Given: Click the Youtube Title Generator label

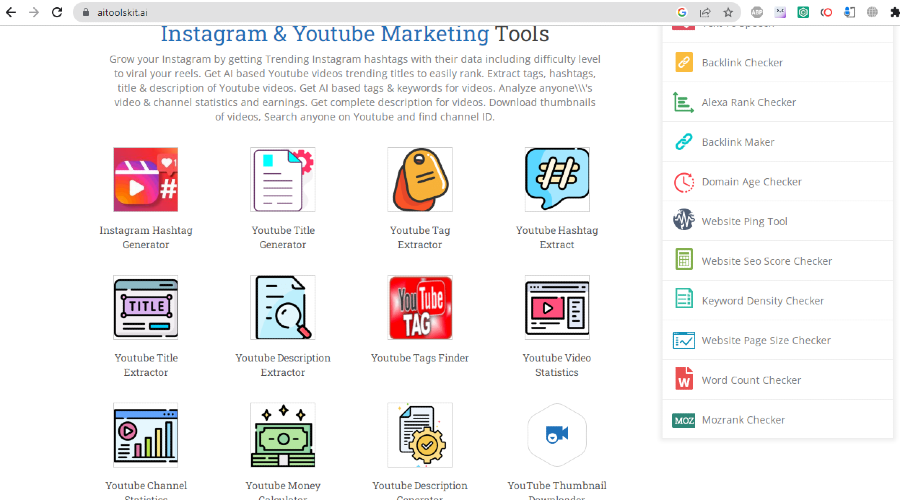Looking at the screenshot, I should 283,237.
